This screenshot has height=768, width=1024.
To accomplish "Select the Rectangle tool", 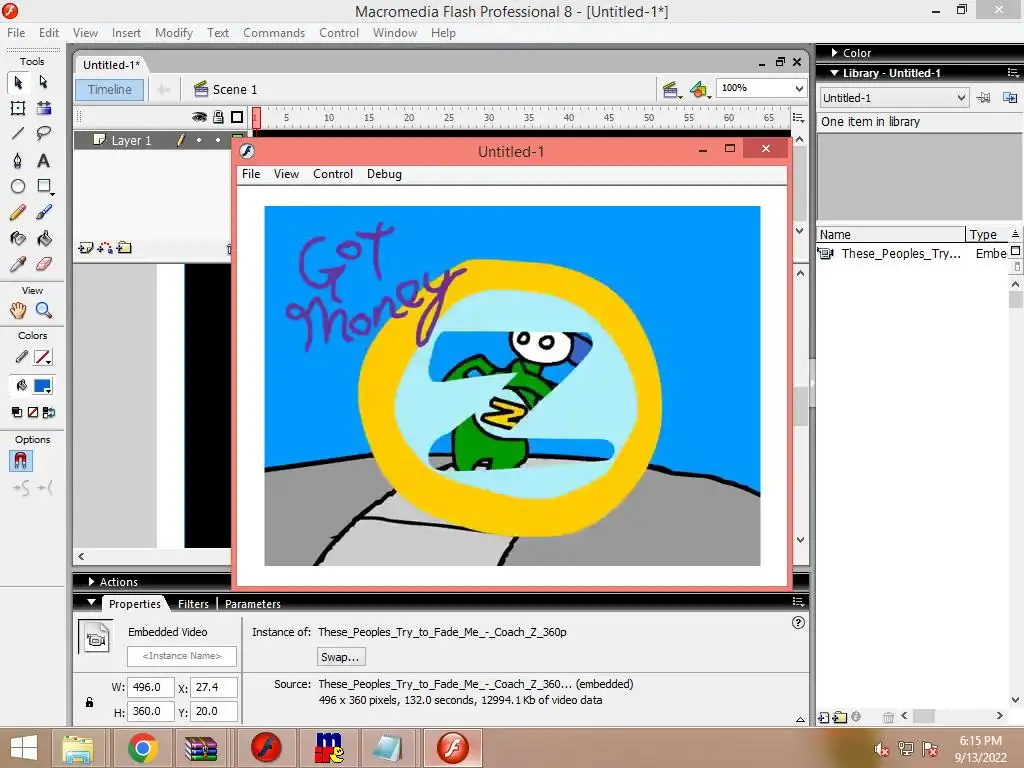I will click(x=44, y=186).
